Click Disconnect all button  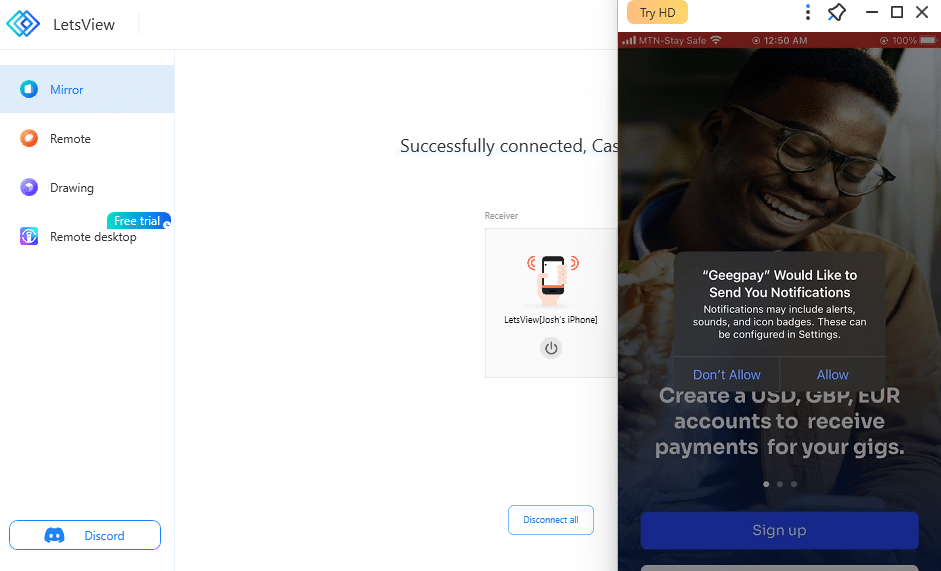(551, 520)
